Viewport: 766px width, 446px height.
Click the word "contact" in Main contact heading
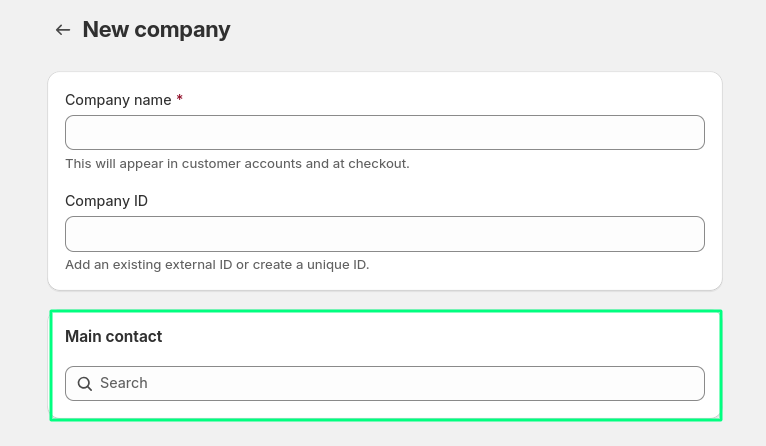[135, 337]
